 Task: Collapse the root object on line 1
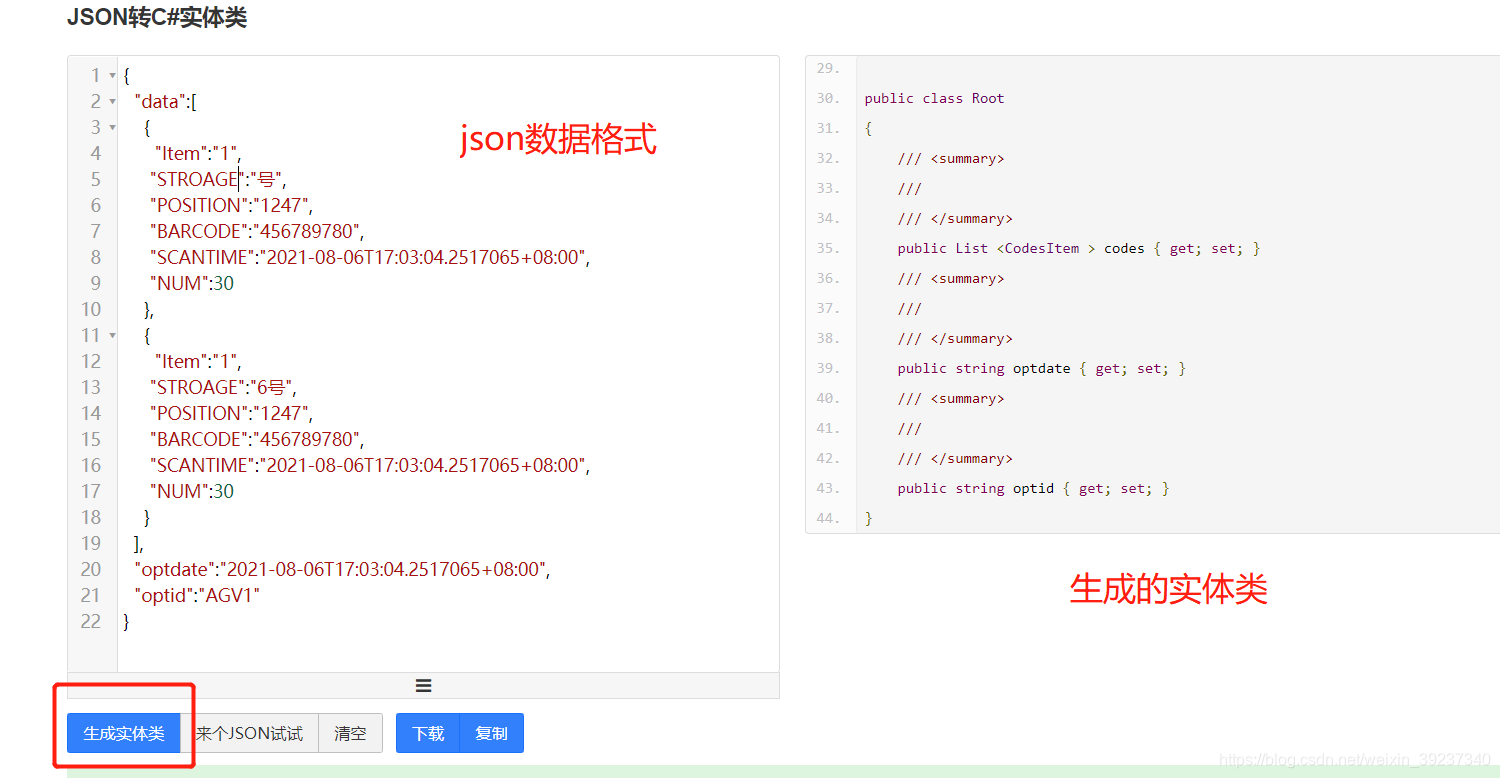coord(111,75)
